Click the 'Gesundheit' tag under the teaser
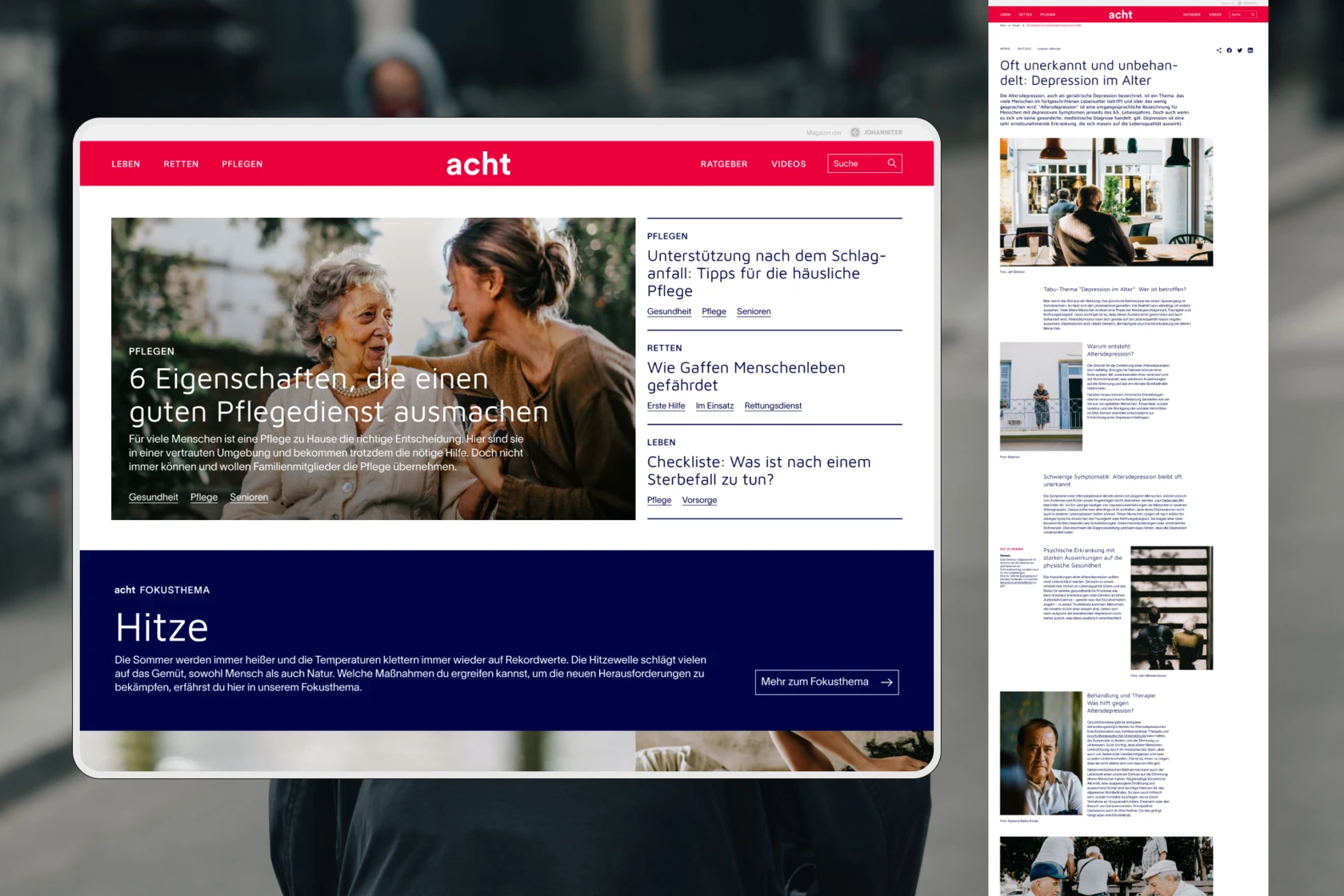The height and width of the screenshot is (896, 1344). click(x=153, y=497)
